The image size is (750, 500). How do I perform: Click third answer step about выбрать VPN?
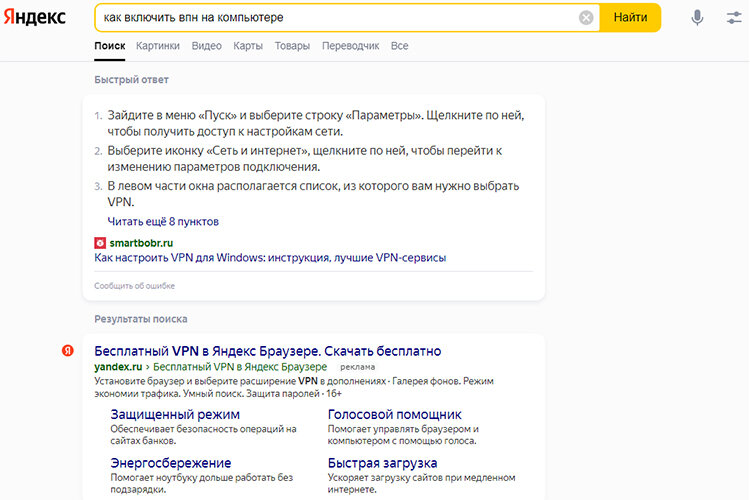[313, 194]
